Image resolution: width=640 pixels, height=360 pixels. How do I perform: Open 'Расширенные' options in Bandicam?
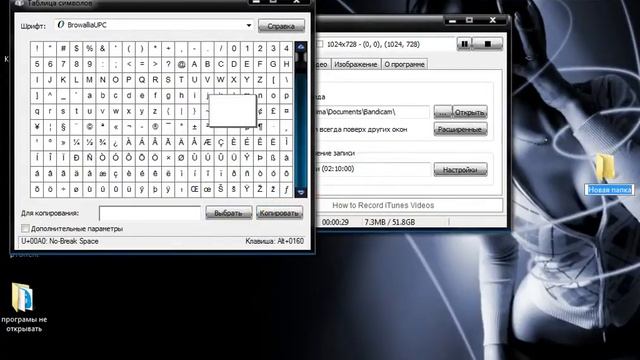click(460, 129)
